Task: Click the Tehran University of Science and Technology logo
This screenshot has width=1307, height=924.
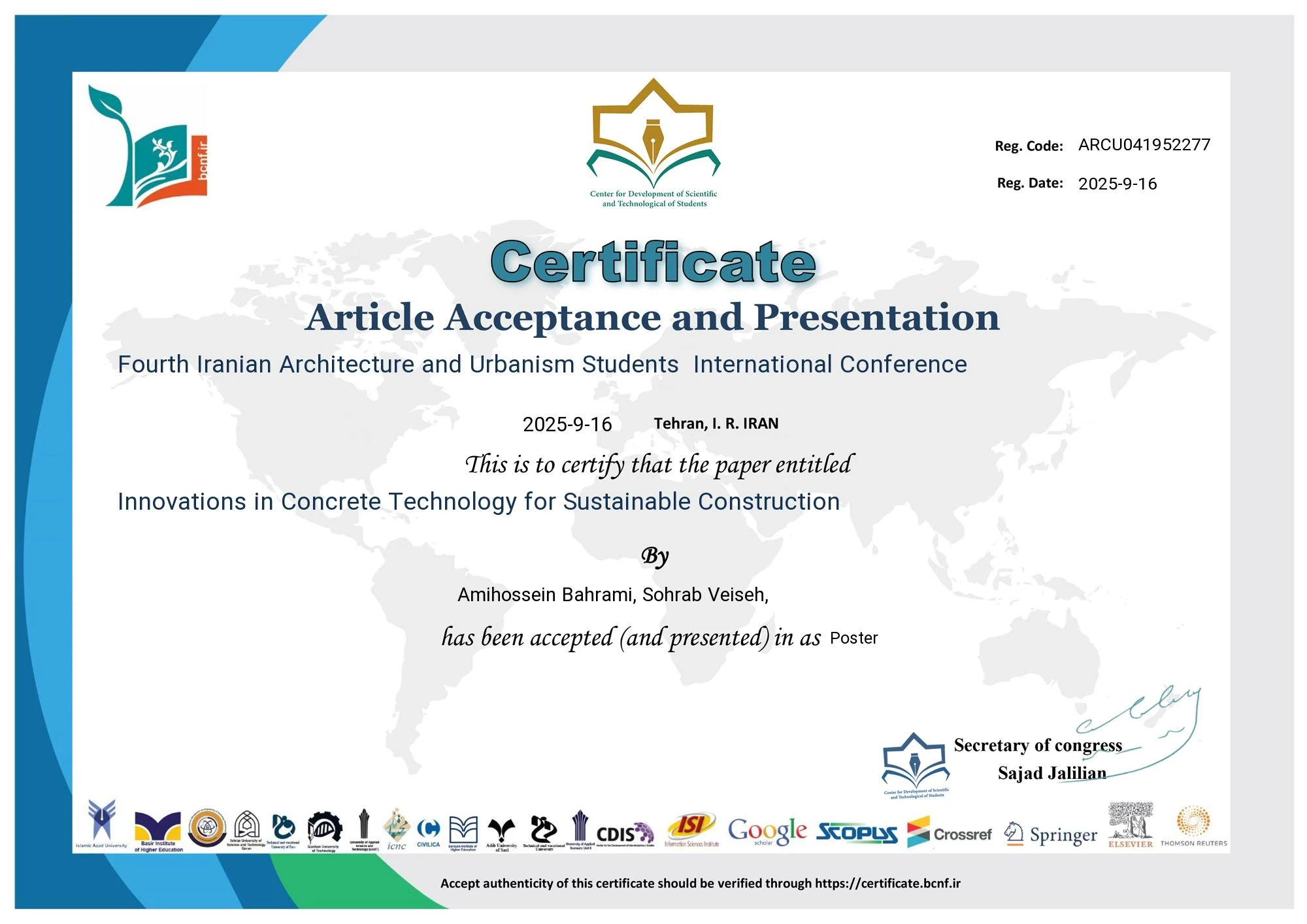Action: point(246,830)
